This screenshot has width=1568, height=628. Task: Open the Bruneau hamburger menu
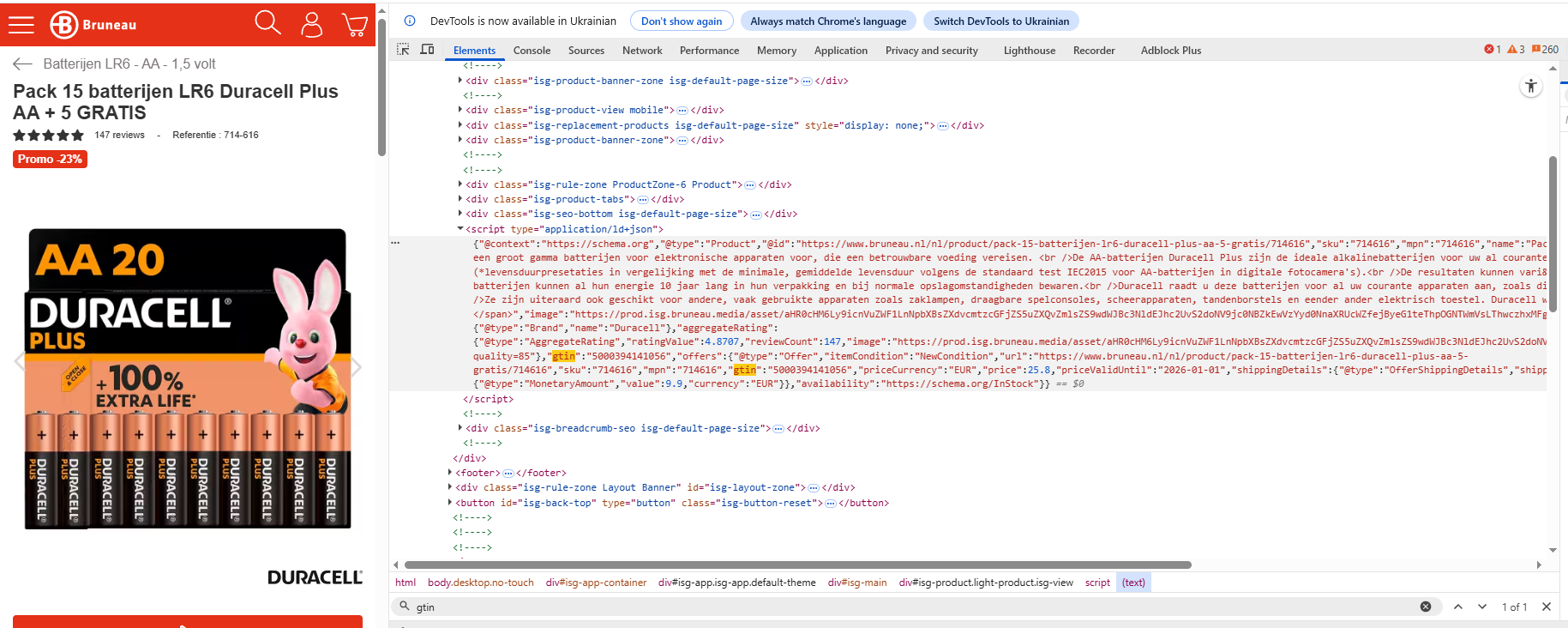[x=21, y=25]
